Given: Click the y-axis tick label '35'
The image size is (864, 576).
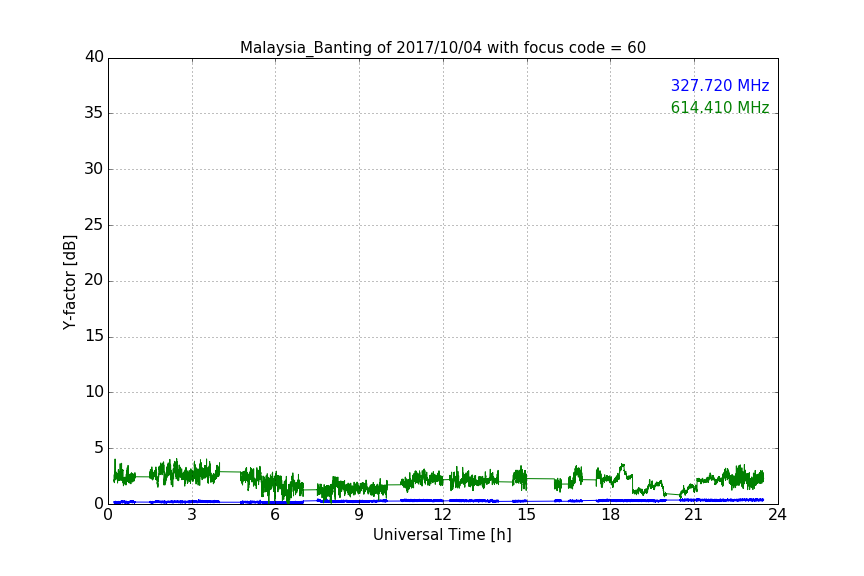Looking at the screenshot, I should tap(94, 113).
